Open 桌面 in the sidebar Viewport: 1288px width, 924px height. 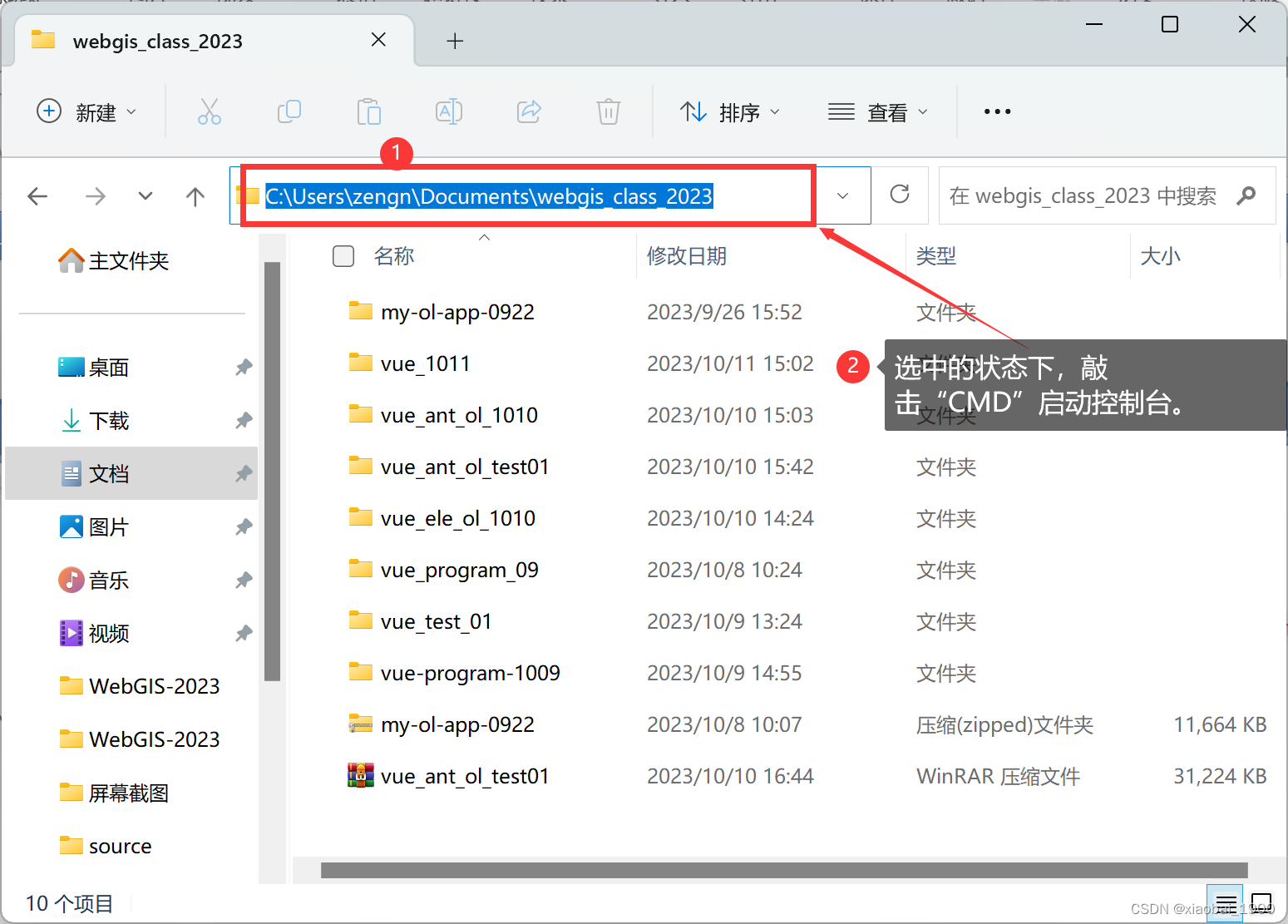pyautogui.click(x=94, y=368)
